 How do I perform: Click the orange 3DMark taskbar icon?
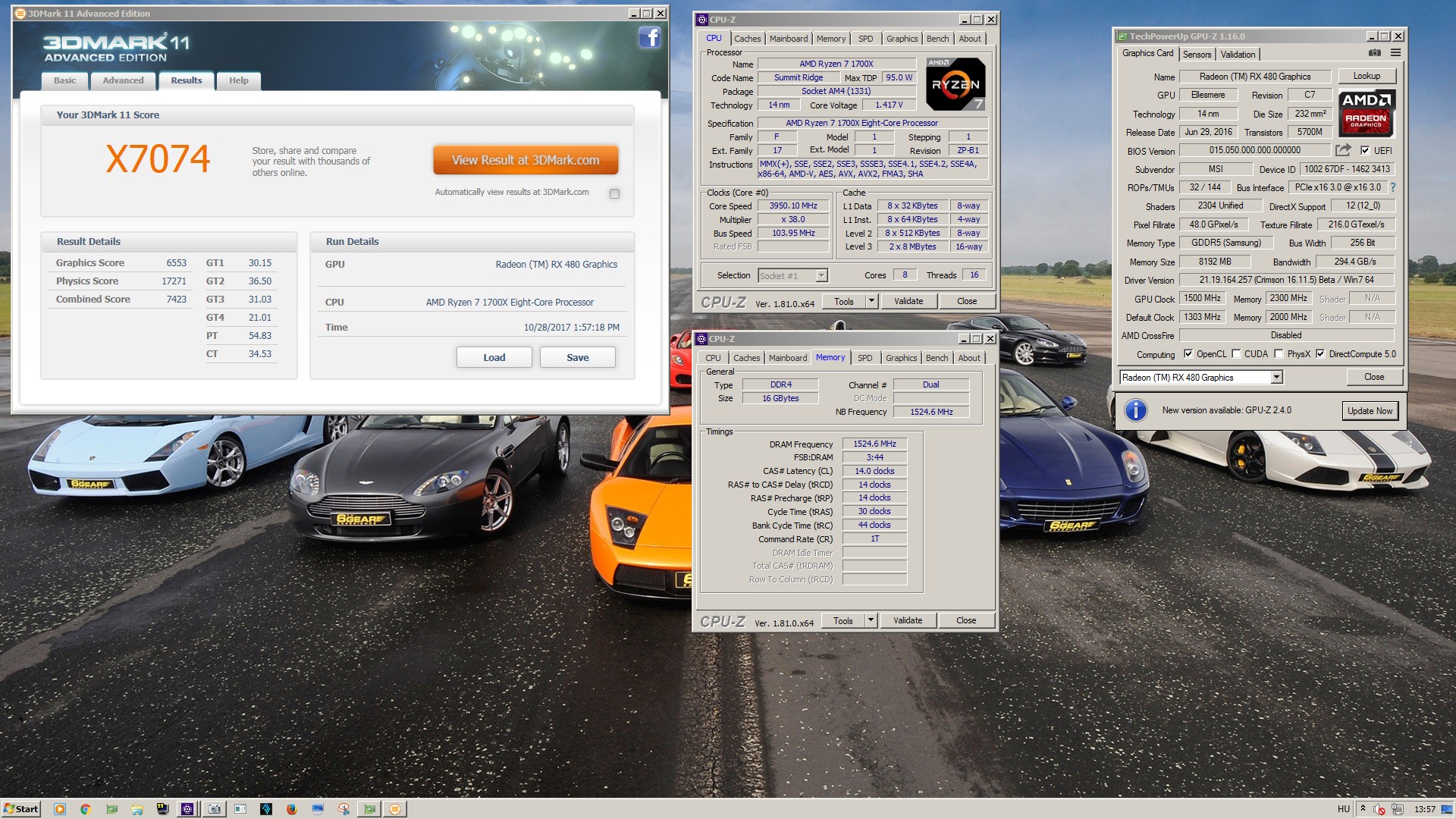[394, 809]
